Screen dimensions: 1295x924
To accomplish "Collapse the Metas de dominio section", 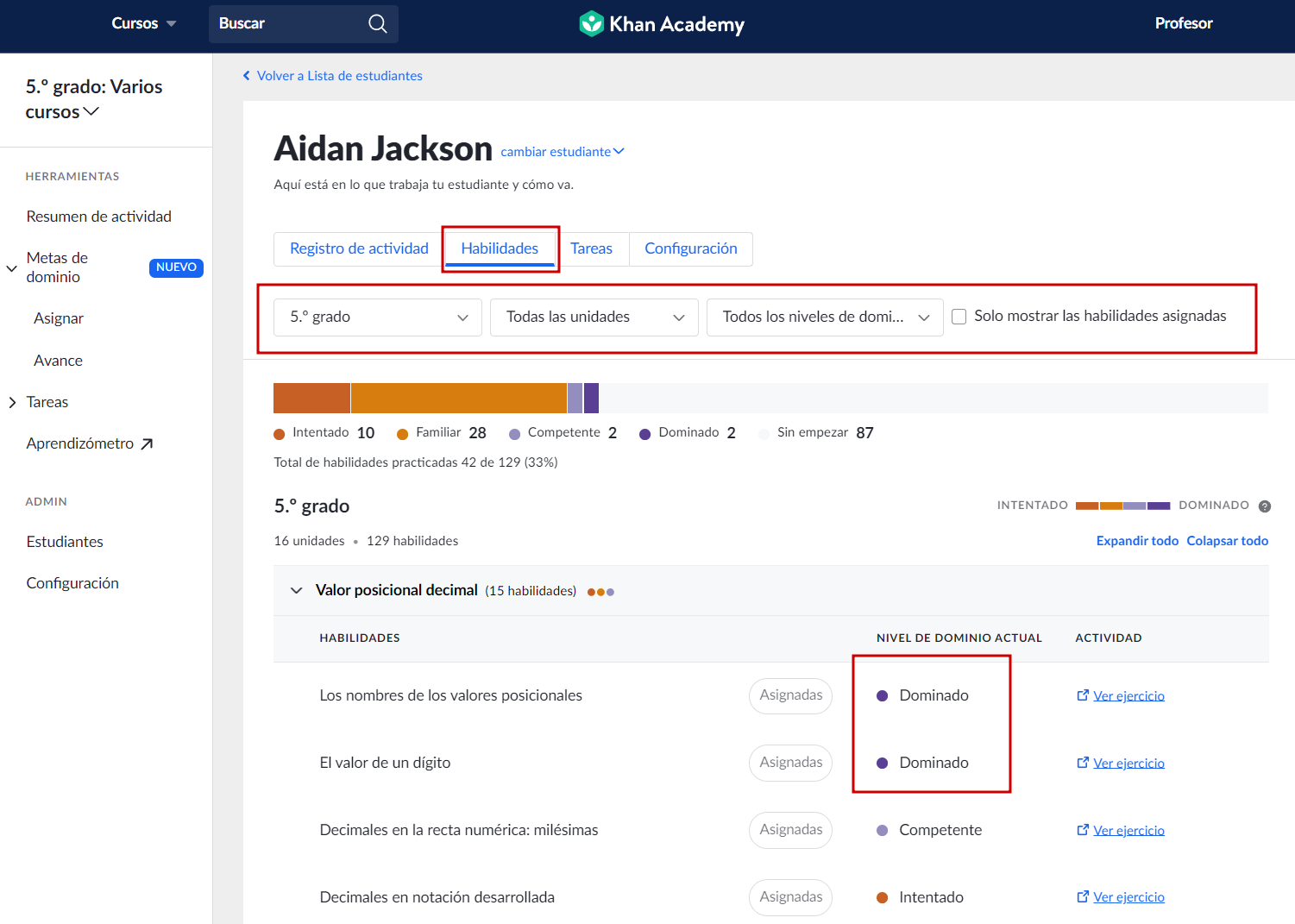I will pos(12,268).
